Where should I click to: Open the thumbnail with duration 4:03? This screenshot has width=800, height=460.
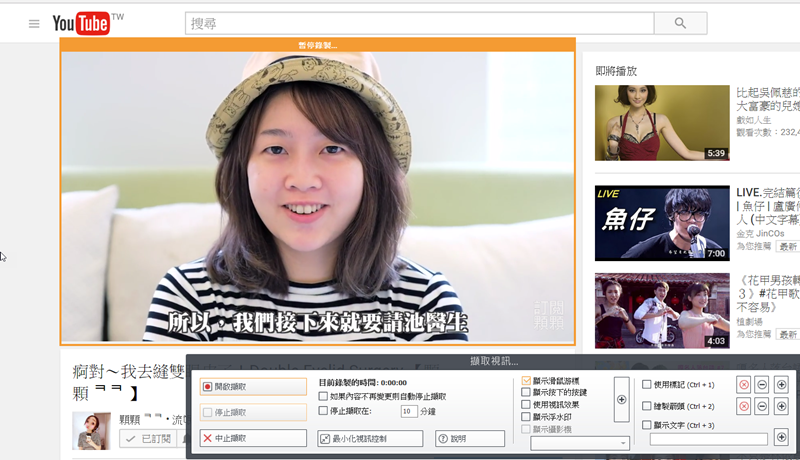[x=662, y=311]
